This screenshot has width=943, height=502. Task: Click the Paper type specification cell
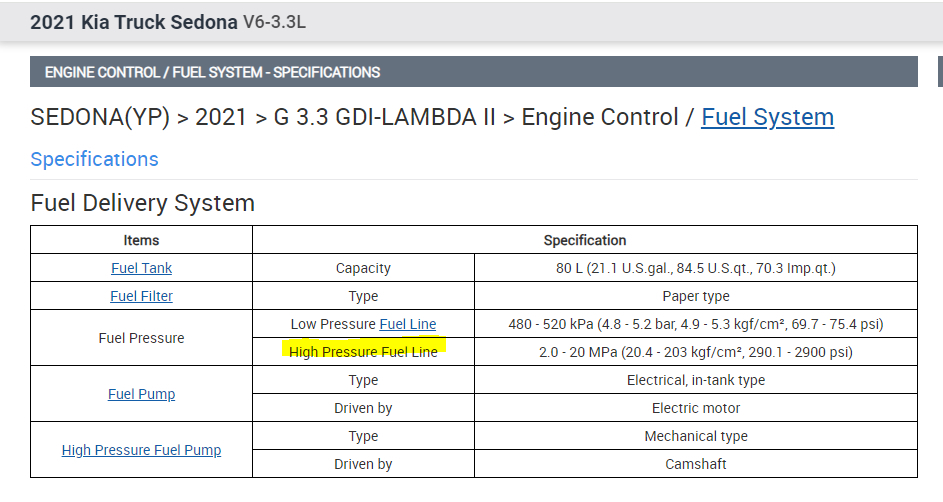pos(695,296)
